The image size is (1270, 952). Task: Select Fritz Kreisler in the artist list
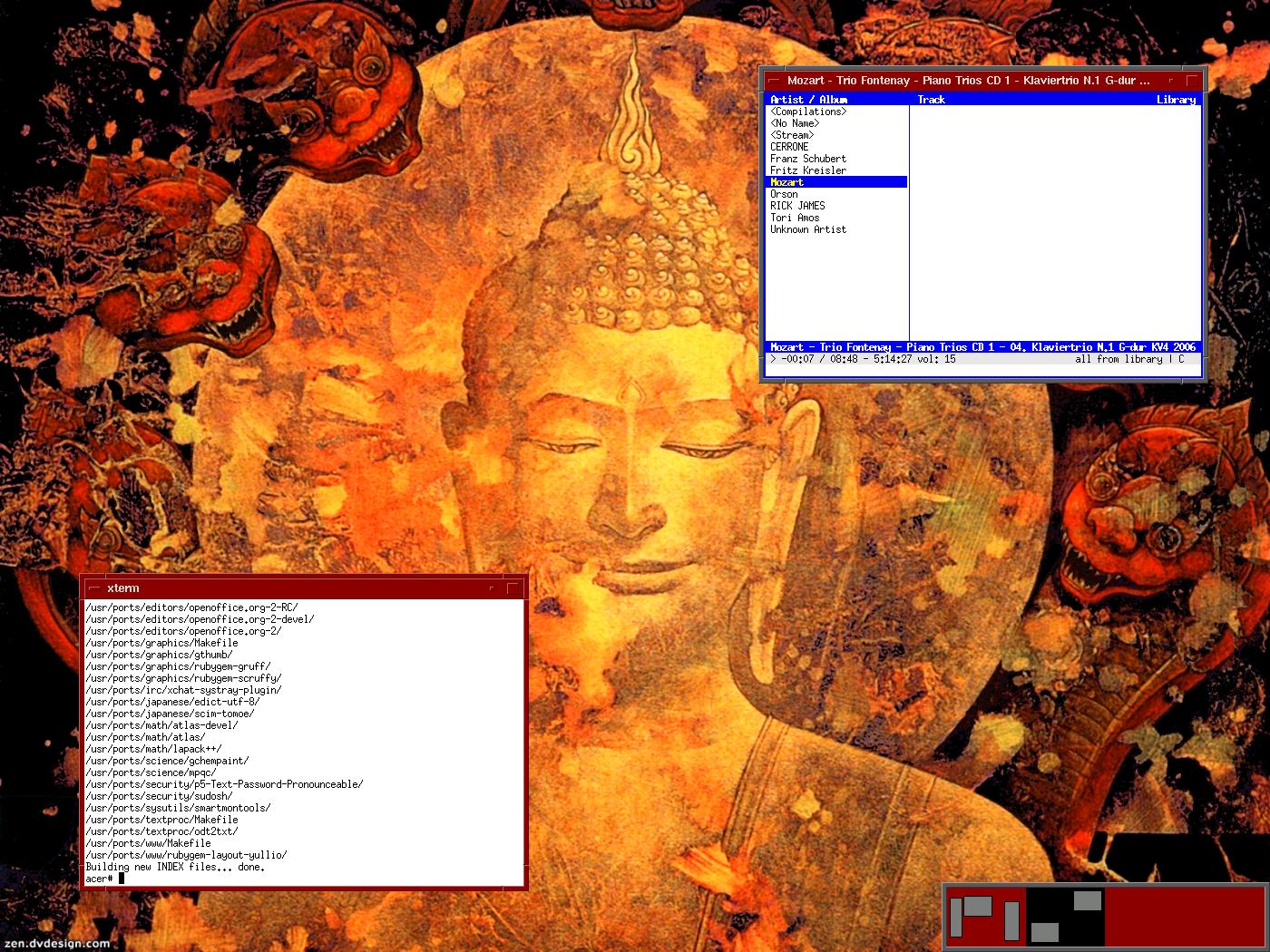808,170
